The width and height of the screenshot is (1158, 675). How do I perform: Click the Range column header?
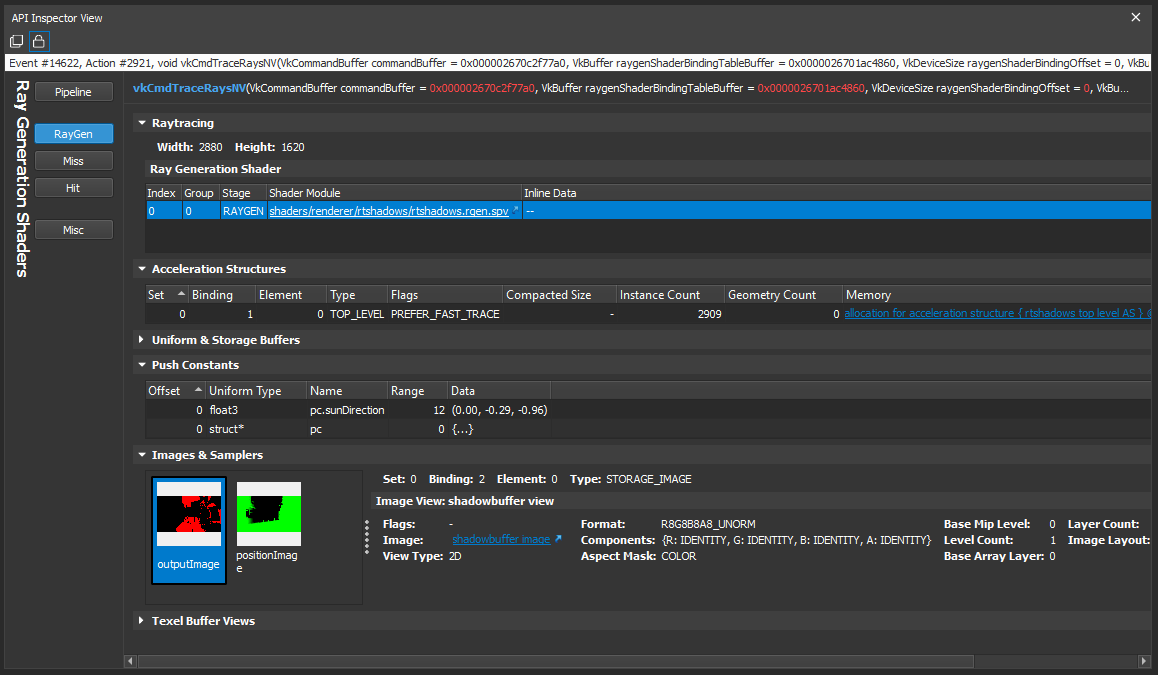point(418,391)
